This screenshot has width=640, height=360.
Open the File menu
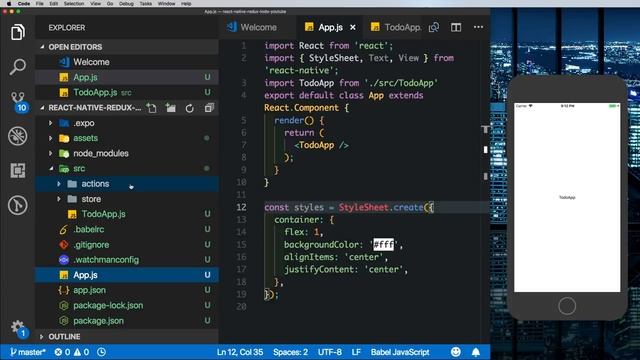pos(40,3)
